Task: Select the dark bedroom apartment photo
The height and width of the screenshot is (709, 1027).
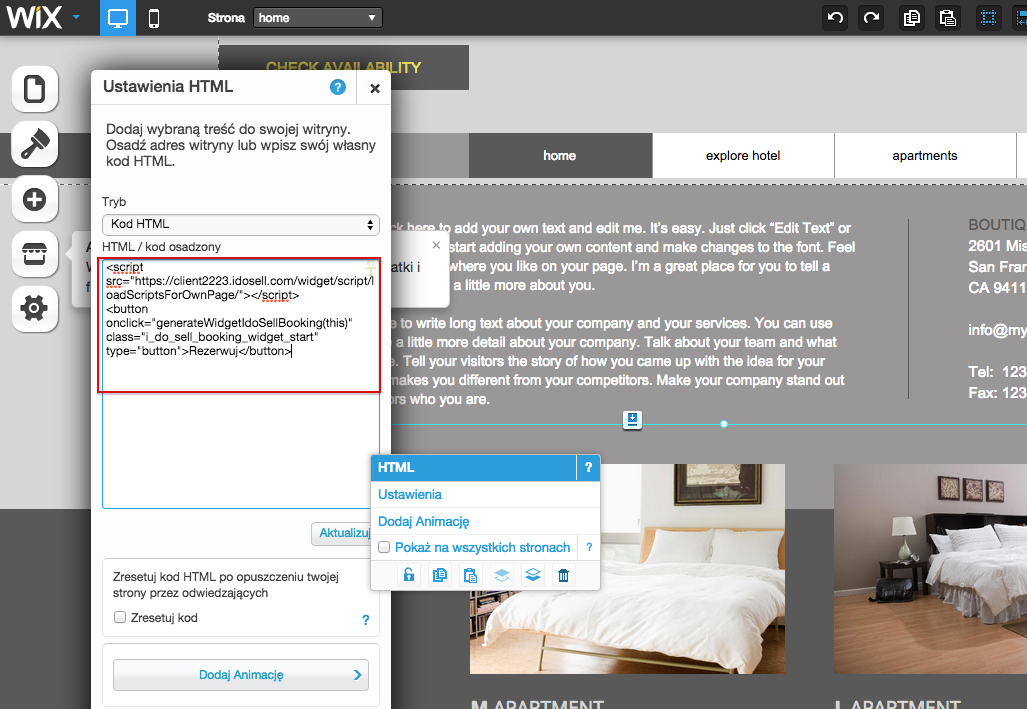Action: tap(930, 568)
